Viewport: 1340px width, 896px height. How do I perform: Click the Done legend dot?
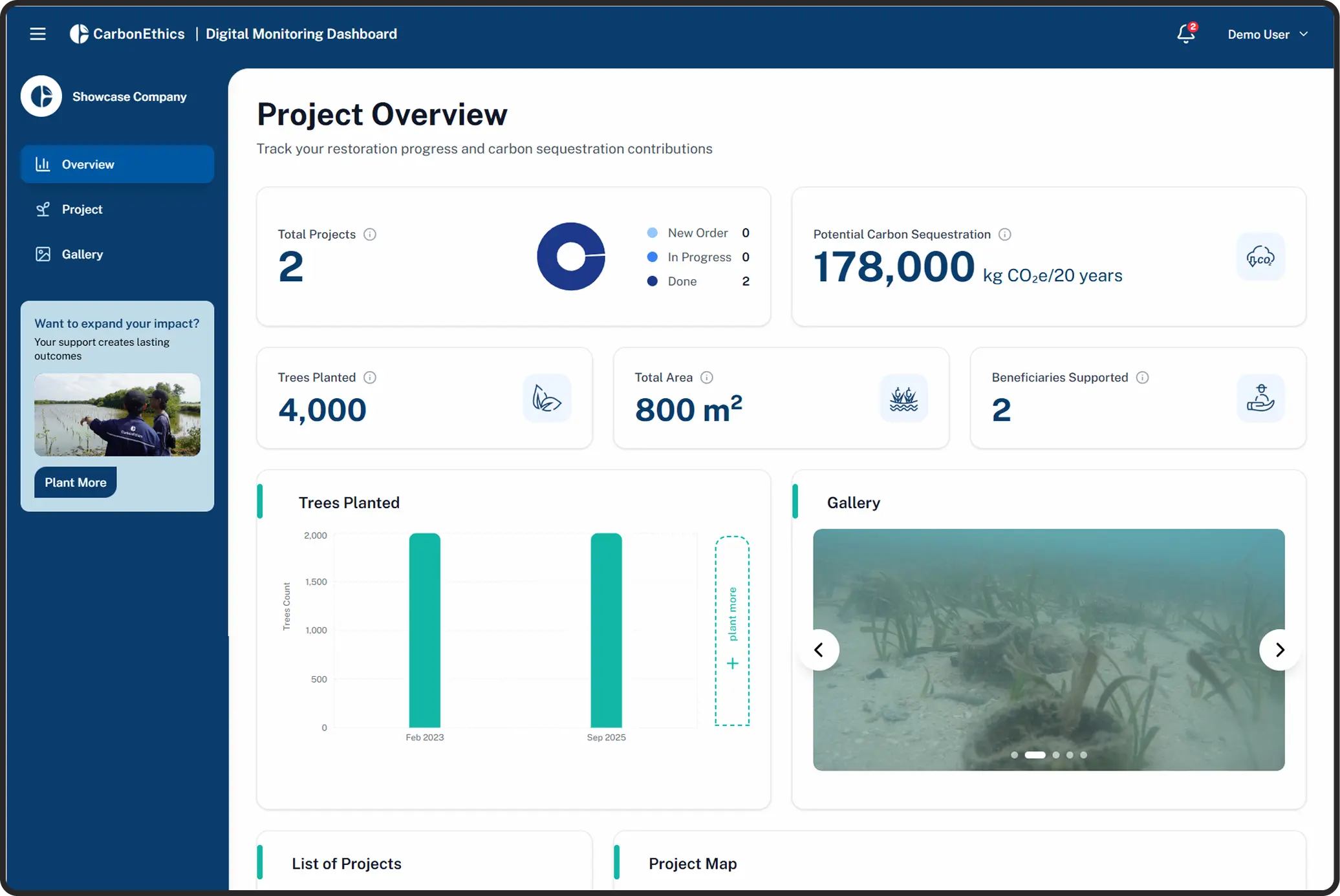coord(653,281)
